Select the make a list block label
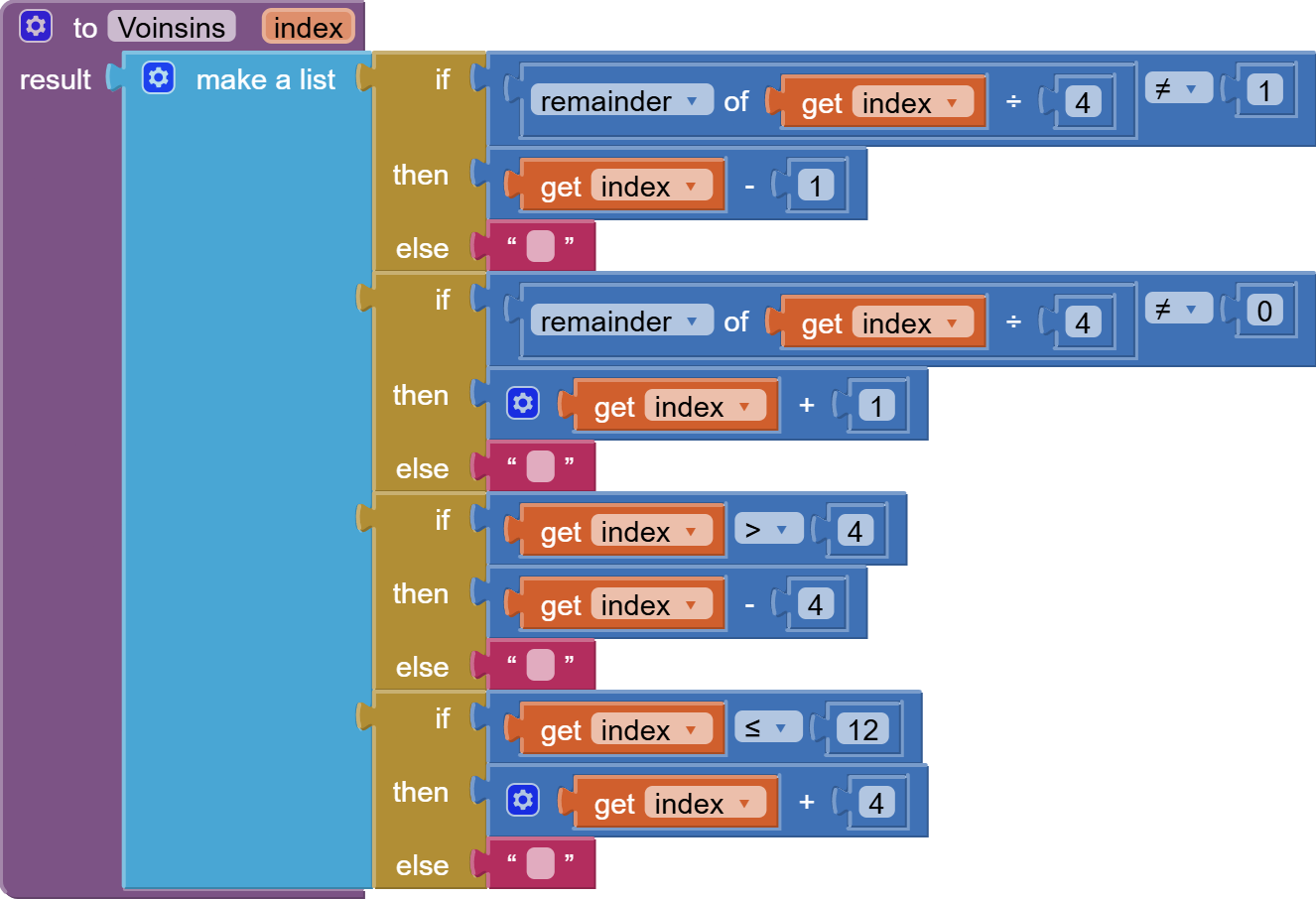Image resolution: width=1316 pixels, height=899 pixels. [x=265, y=79]
